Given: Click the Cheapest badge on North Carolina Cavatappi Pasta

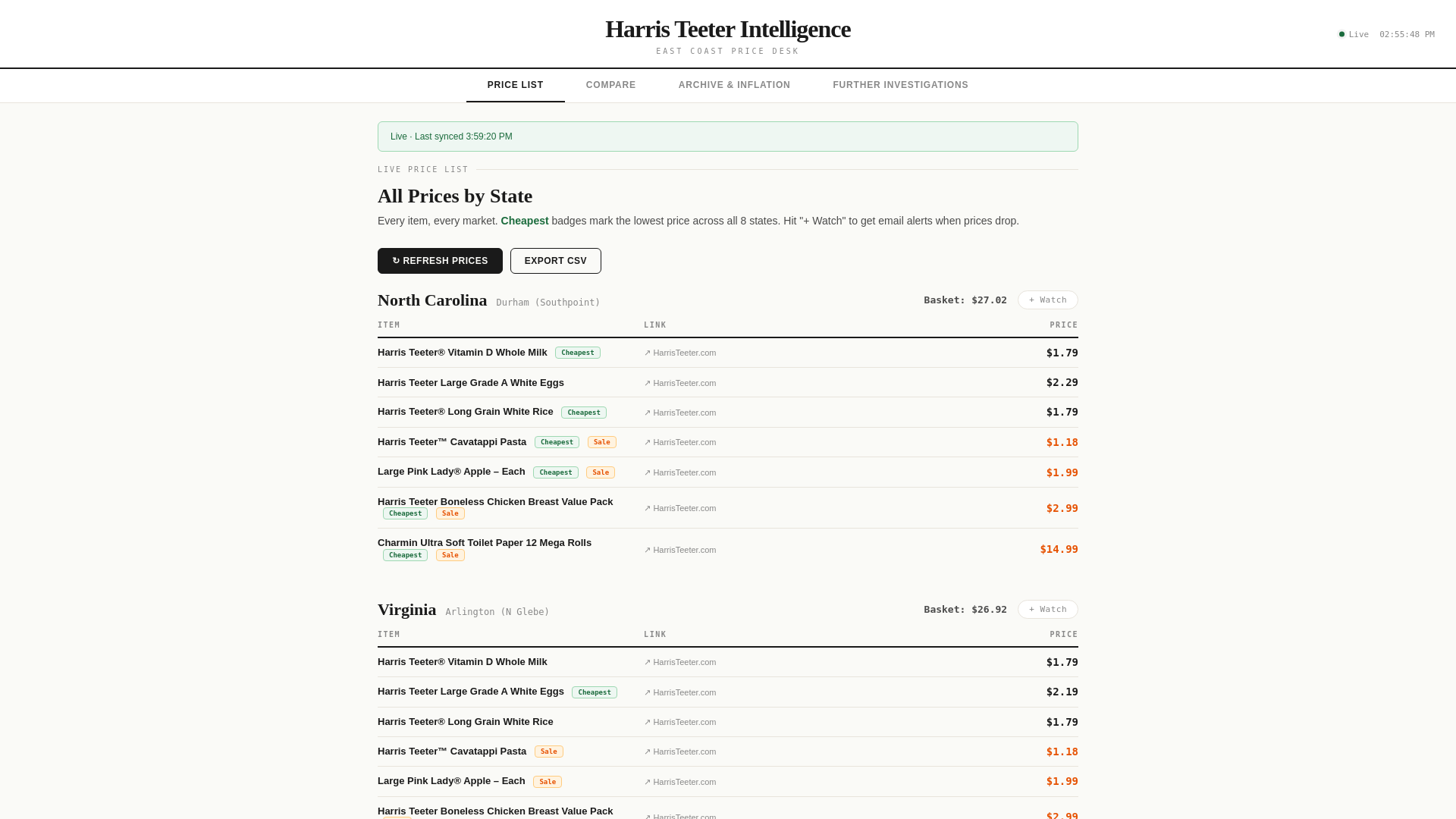Looking at the screenshot, I should pos(557,442).
